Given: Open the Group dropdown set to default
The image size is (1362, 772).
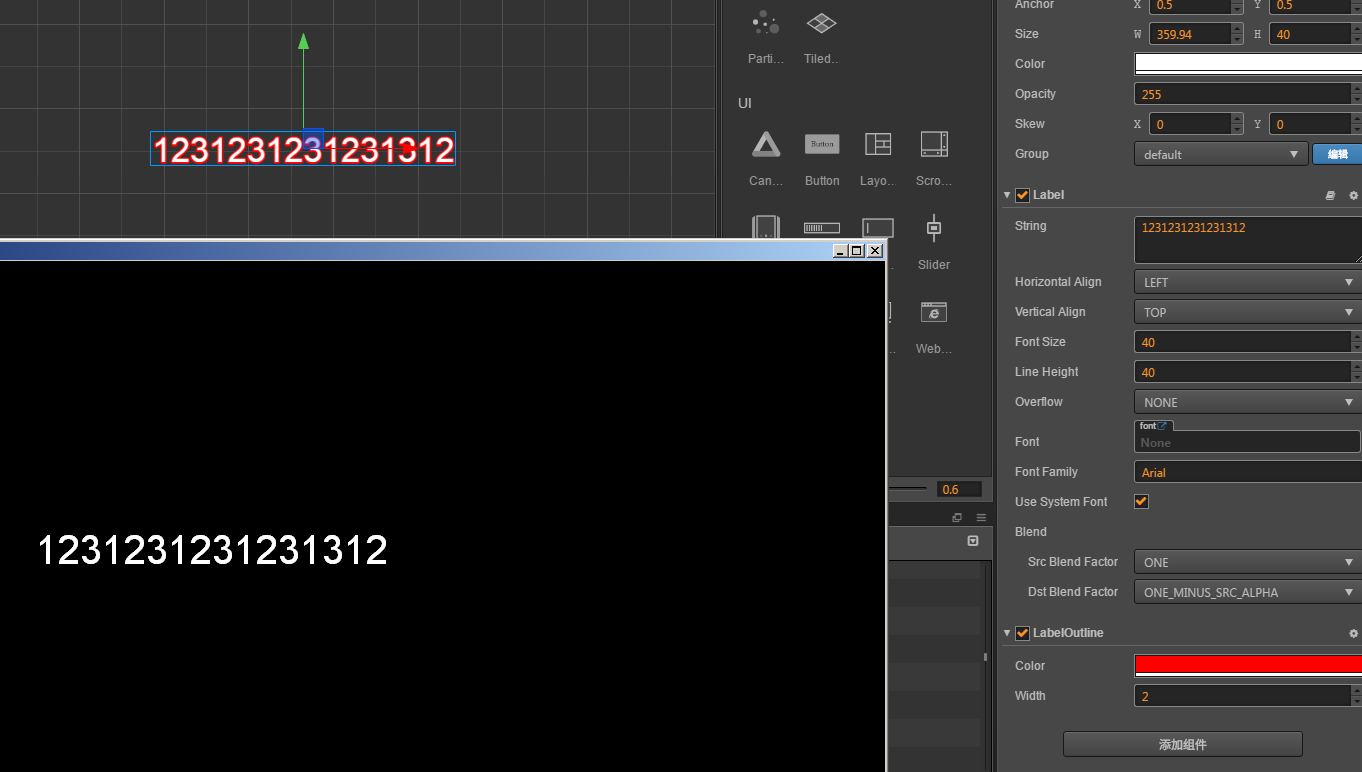Looking at the screenshot, I should click(1220, 154).
